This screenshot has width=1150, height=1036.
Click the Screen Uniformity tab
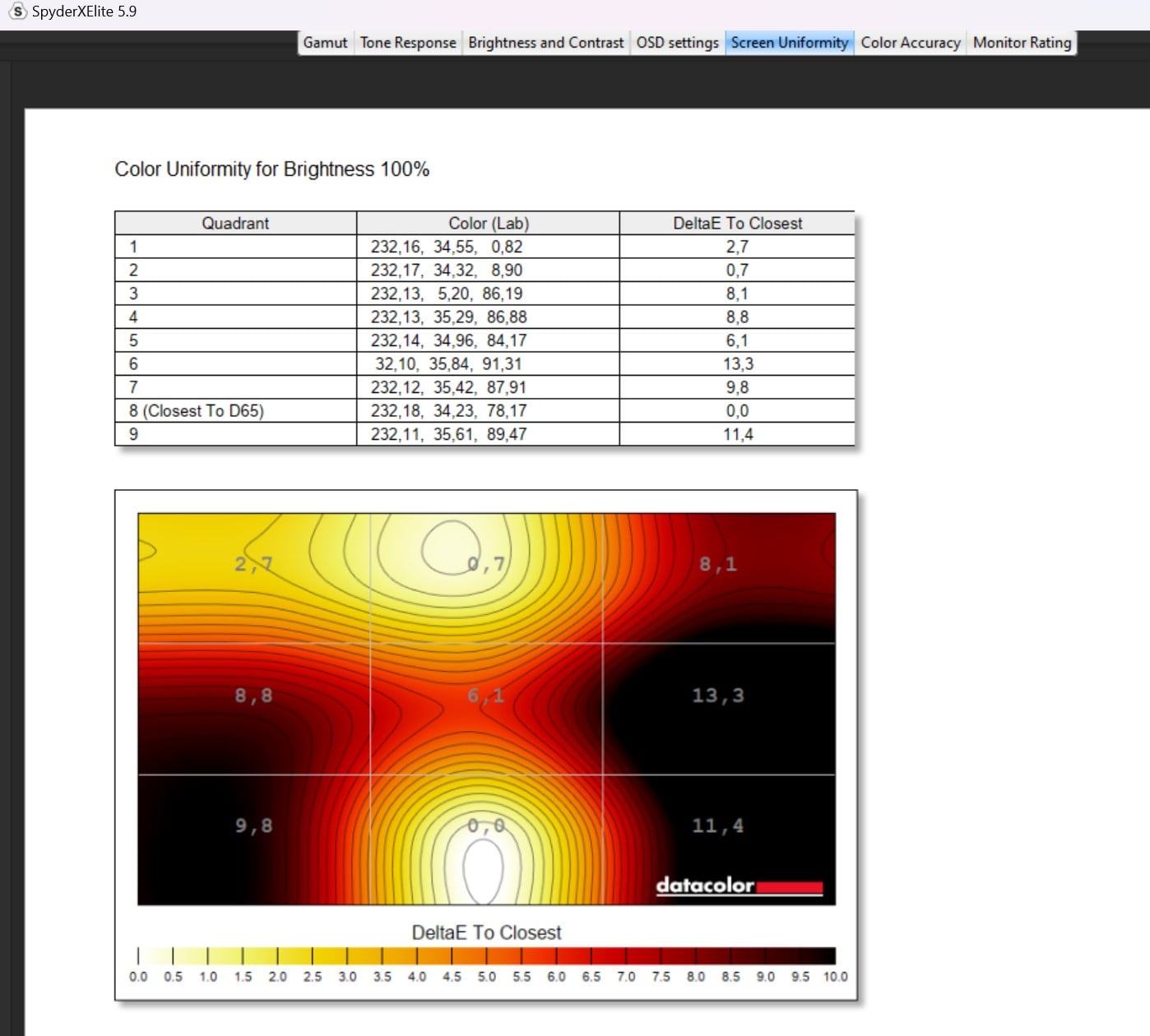790,43
